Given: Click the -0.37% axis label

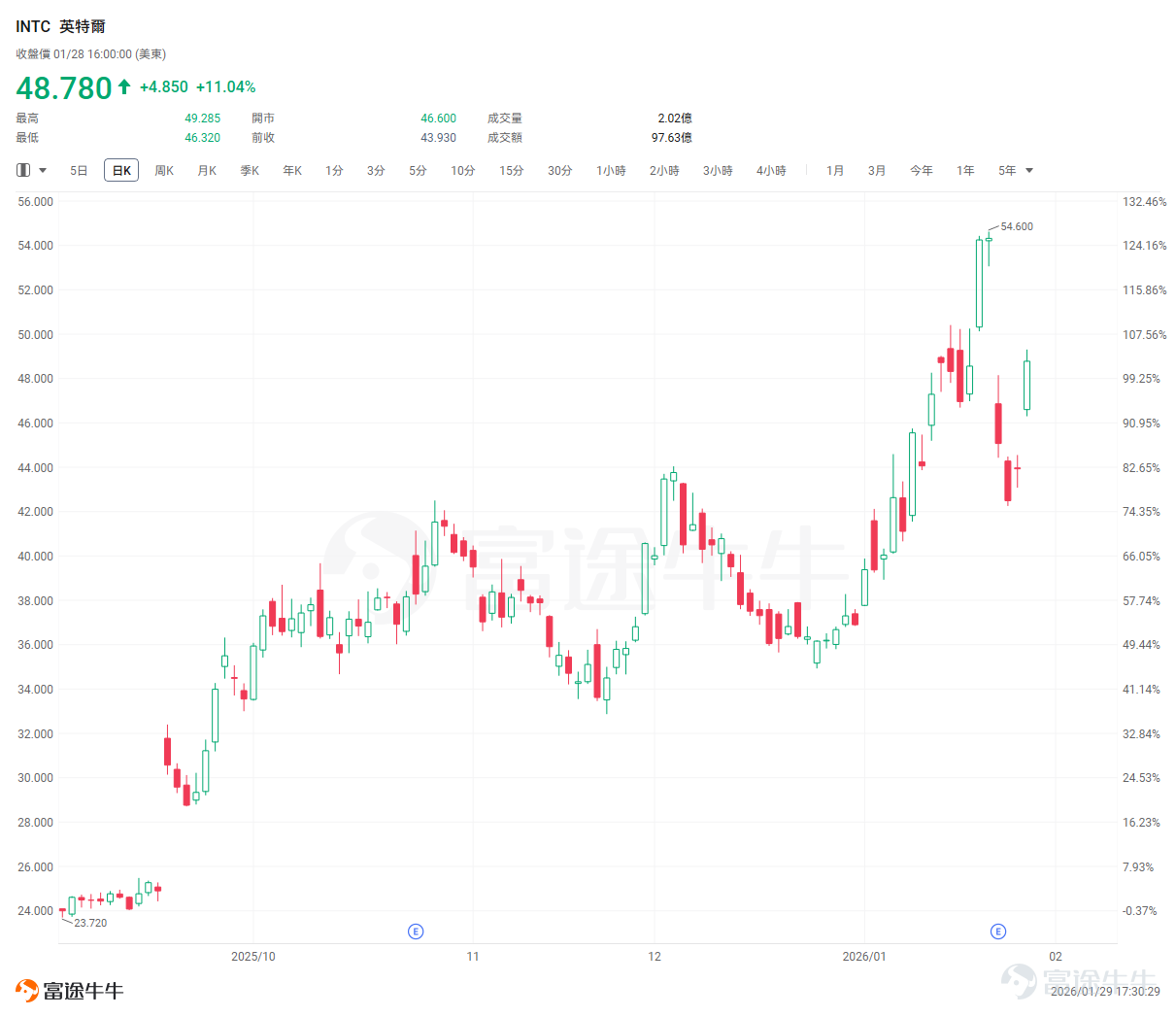Looking at the screenshot, I should pyautogui.click(x=1140, y=911).
